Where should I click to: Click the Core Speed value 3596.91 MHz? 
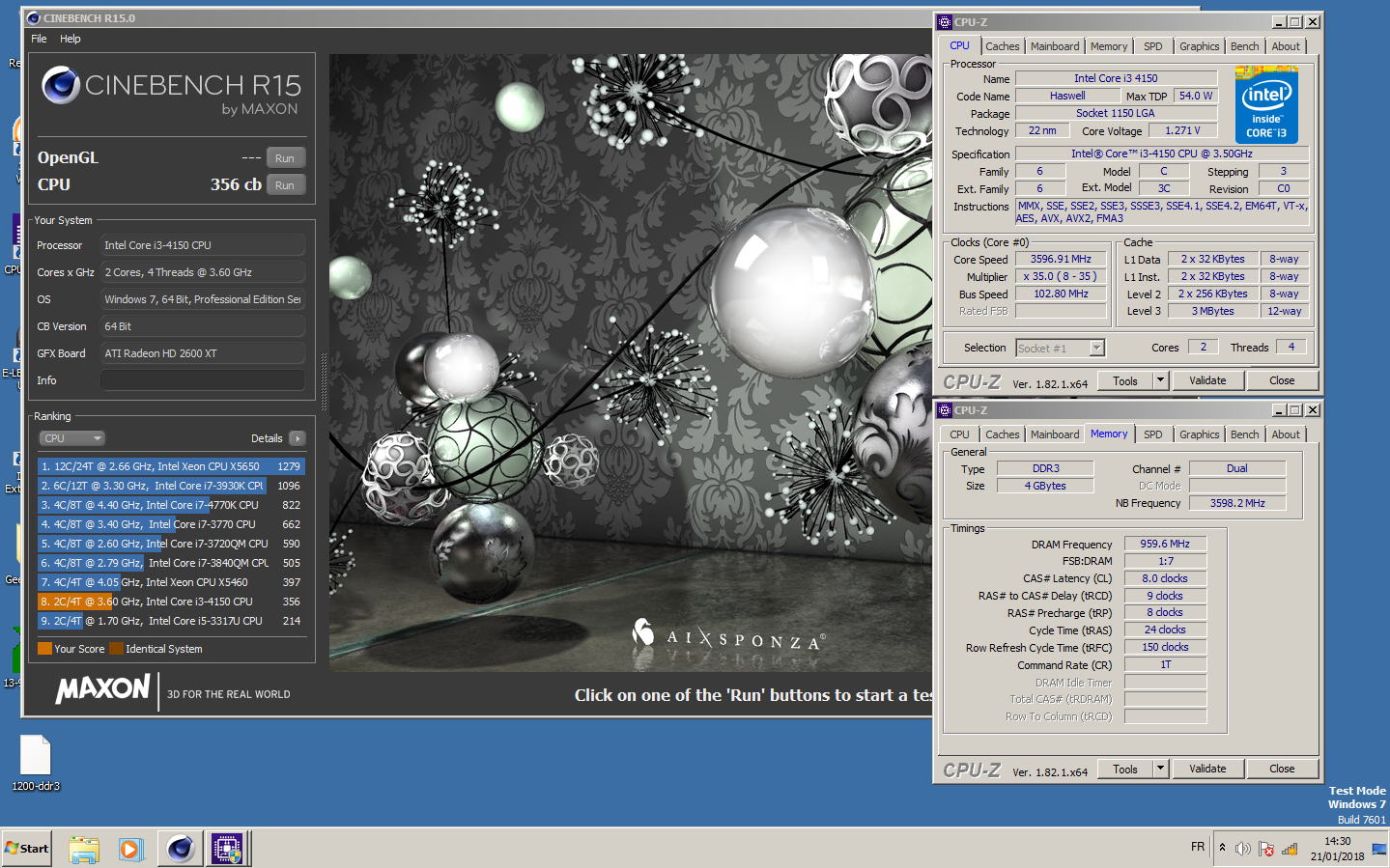tap(1061, 259)
